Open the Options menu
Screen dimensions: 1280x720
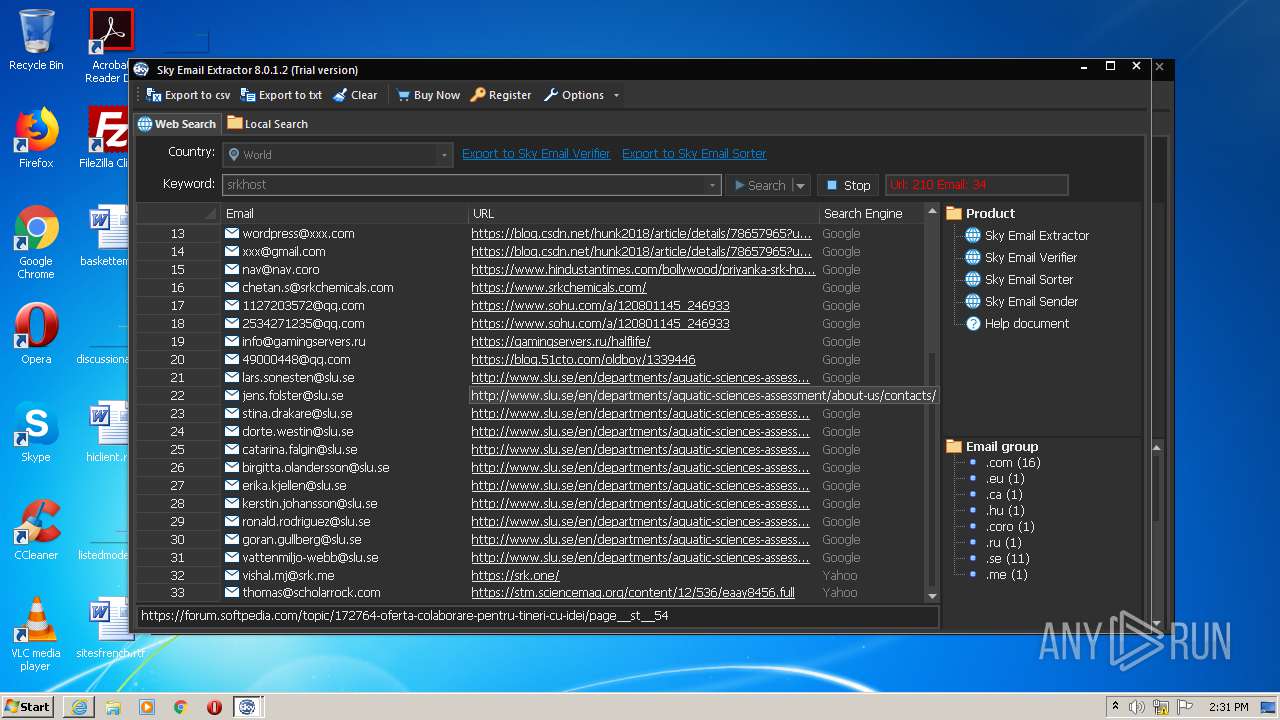(x=574, y=95)
